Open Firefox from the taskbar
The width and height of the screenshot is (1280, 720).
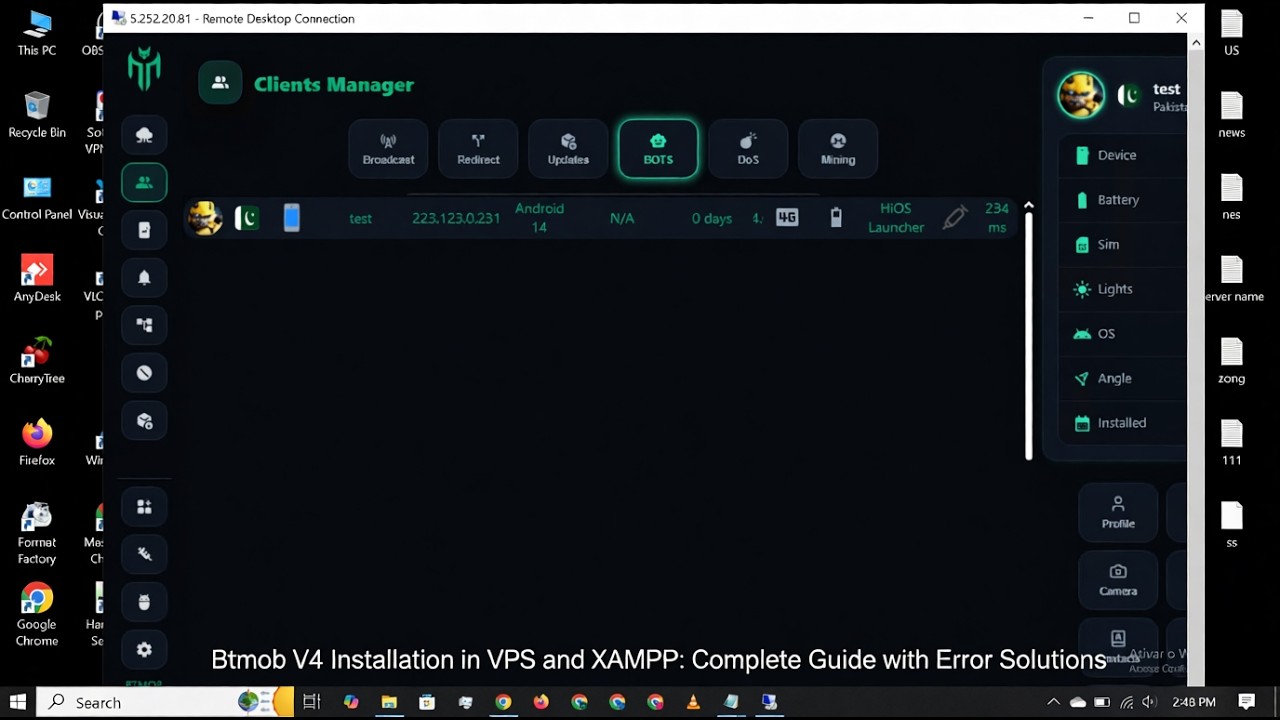click(x=541, y=702)
